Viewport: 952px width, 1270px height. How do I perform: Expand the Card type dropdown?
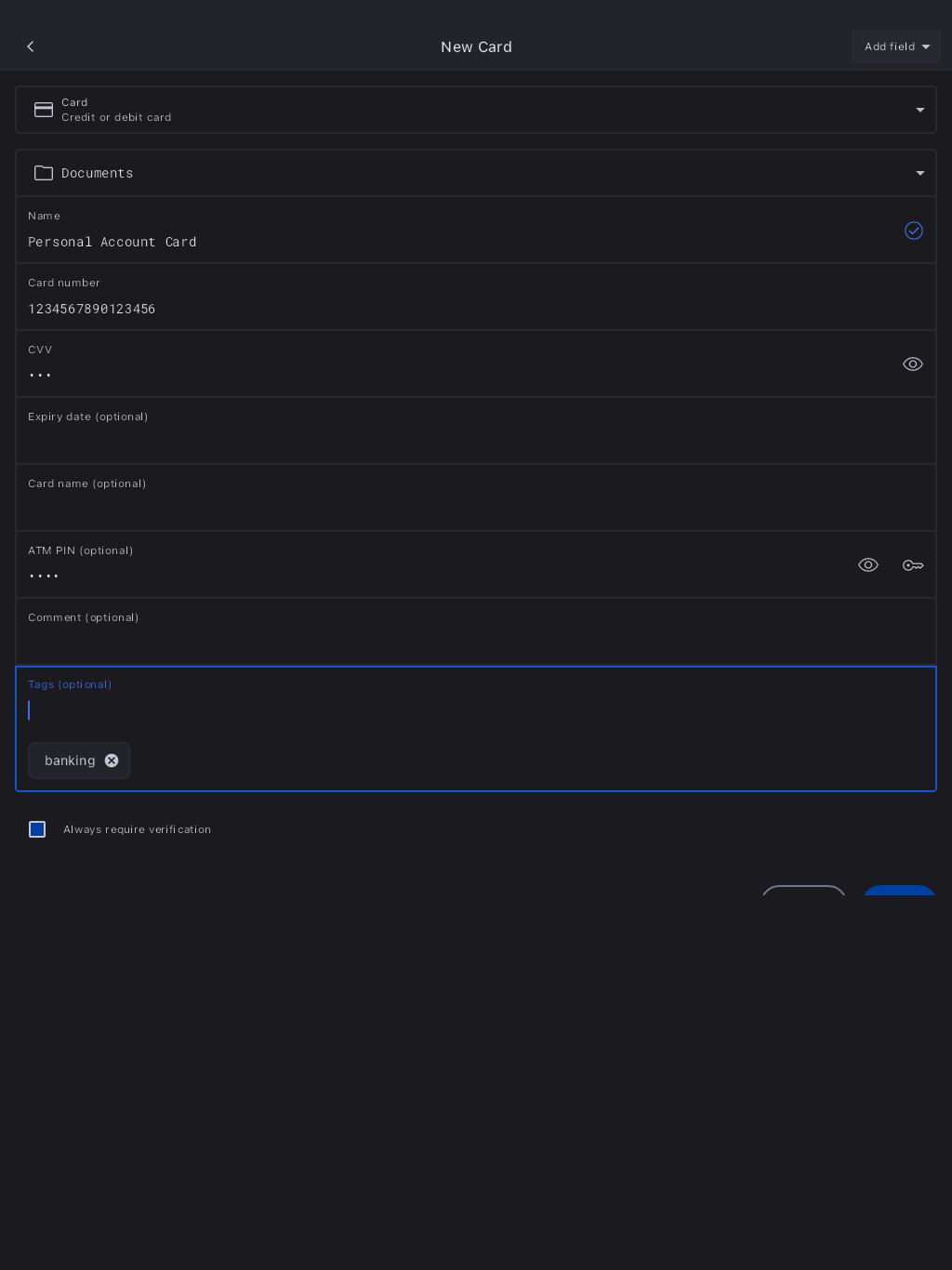[919, 110]
